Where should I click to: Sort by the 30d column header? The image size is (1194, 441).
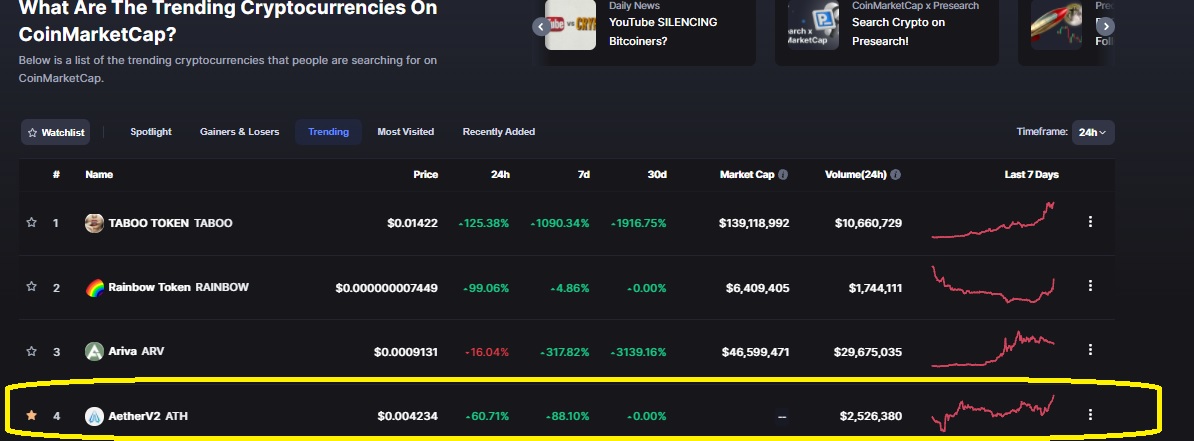click(657, 174)
